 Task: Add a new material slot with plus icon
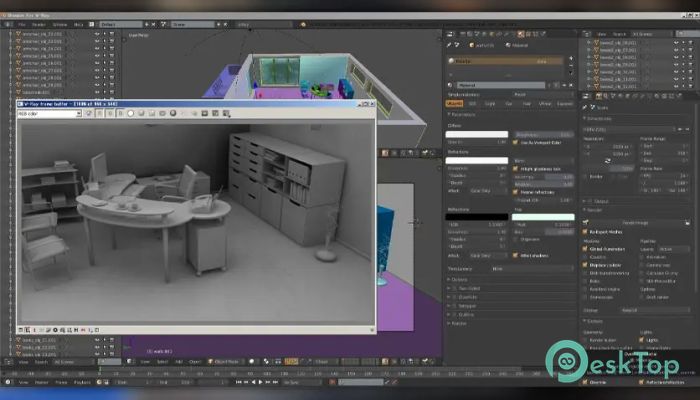pos(571,58)
